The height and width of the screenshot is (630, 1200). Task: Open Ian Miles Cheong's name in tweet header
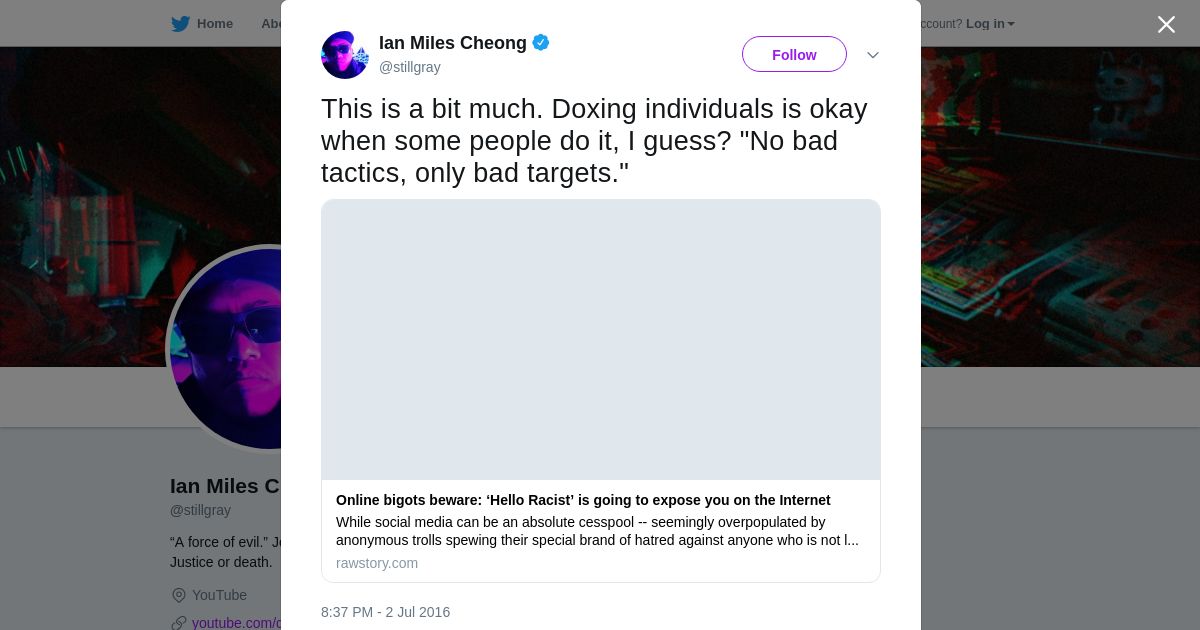coord(452,43)
